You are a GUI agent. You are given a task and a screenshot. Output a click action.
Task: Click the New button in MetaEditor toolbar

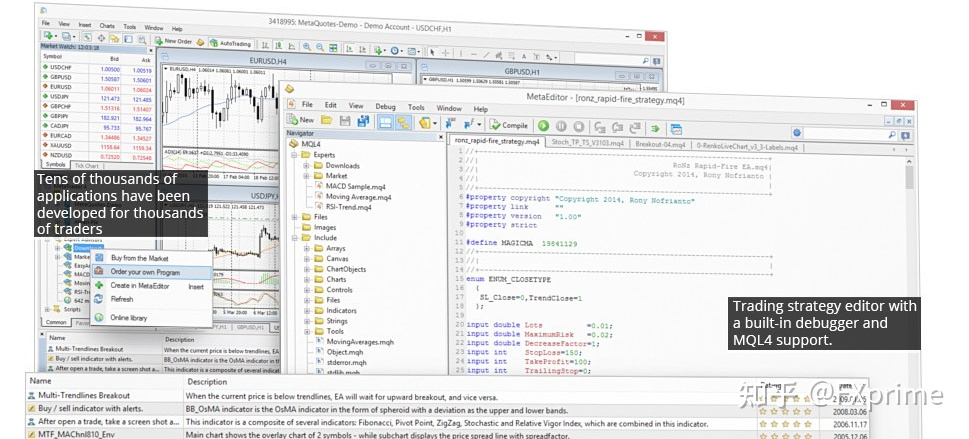point(301,121)
